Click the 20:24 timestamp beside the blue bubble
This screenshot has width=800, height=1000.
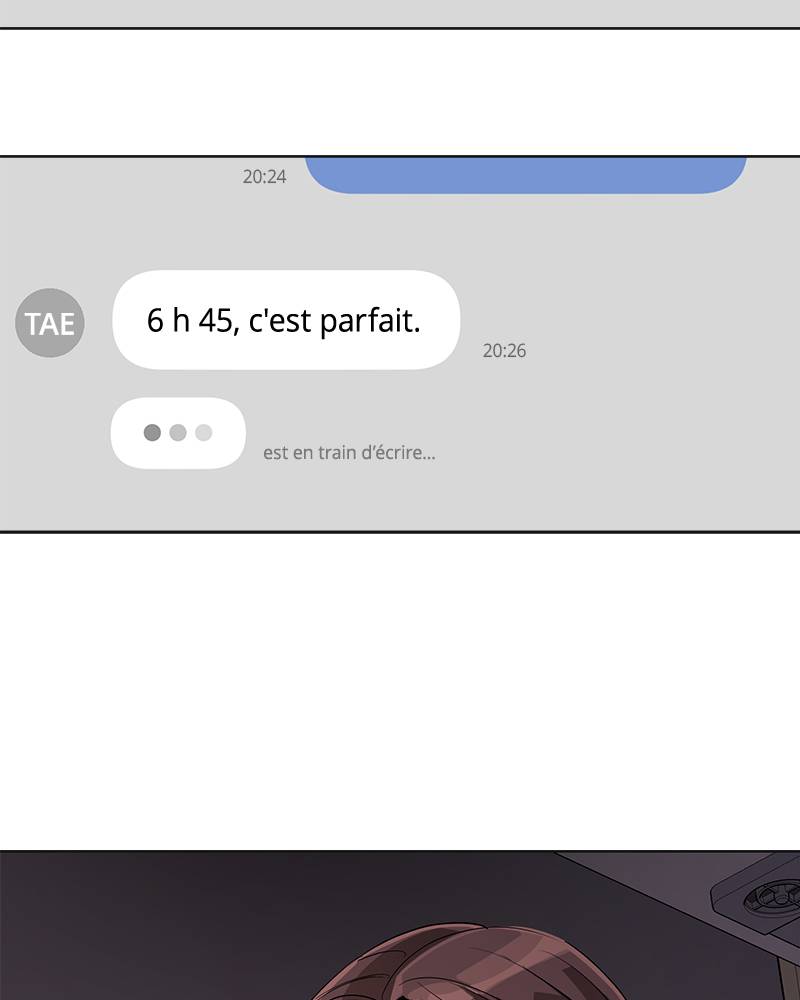tap(264, 177)
